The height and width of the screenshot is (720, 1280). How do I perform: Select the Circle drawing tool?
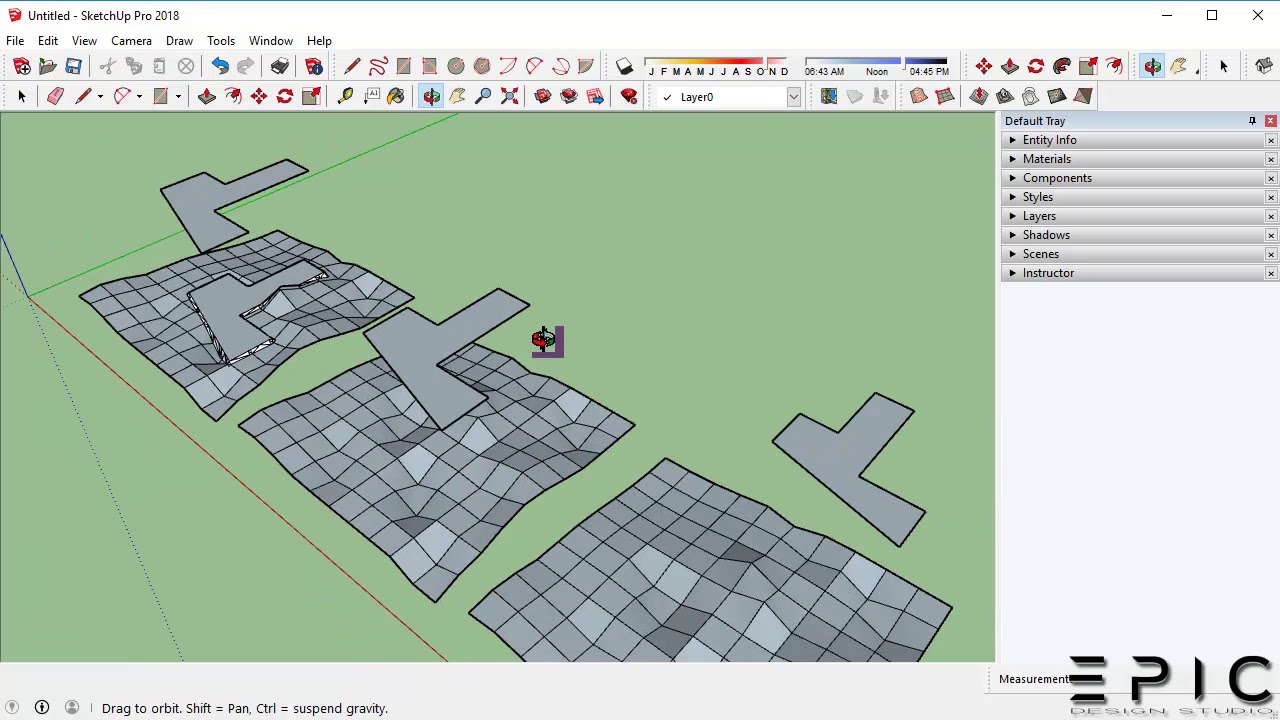456,66
